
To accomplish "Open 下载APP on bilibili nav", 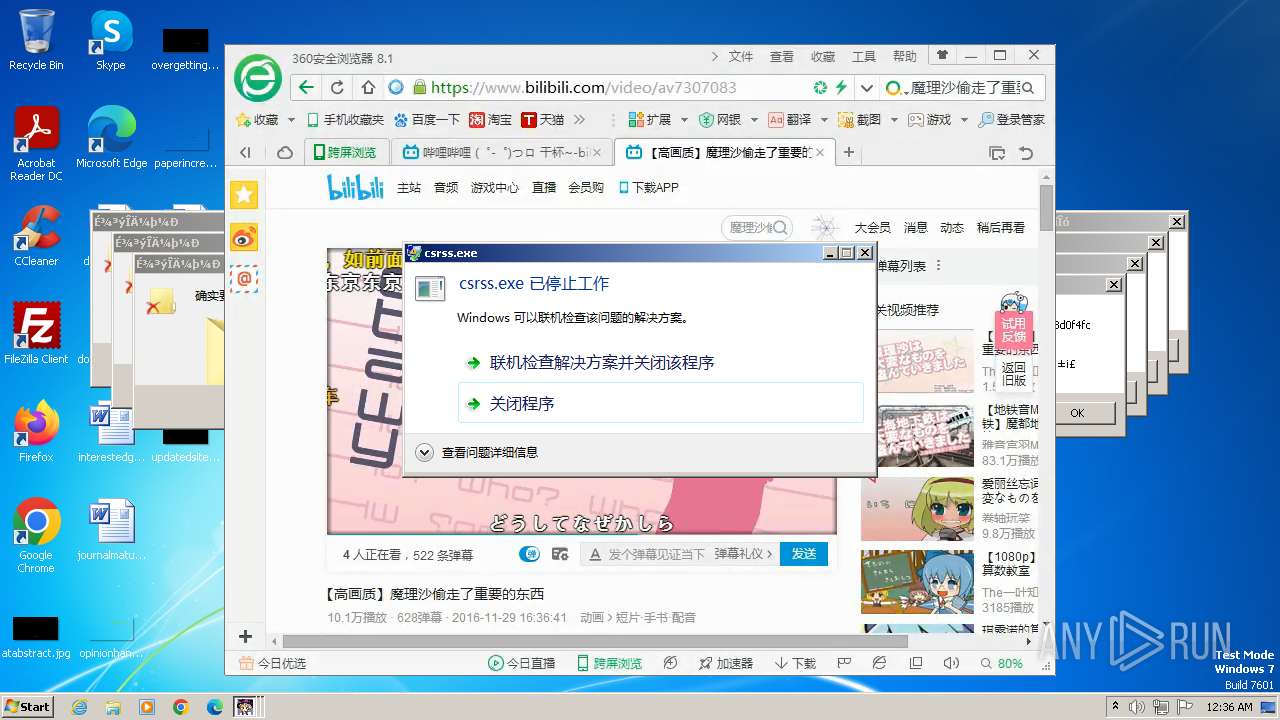I will (x=648, y=187).
